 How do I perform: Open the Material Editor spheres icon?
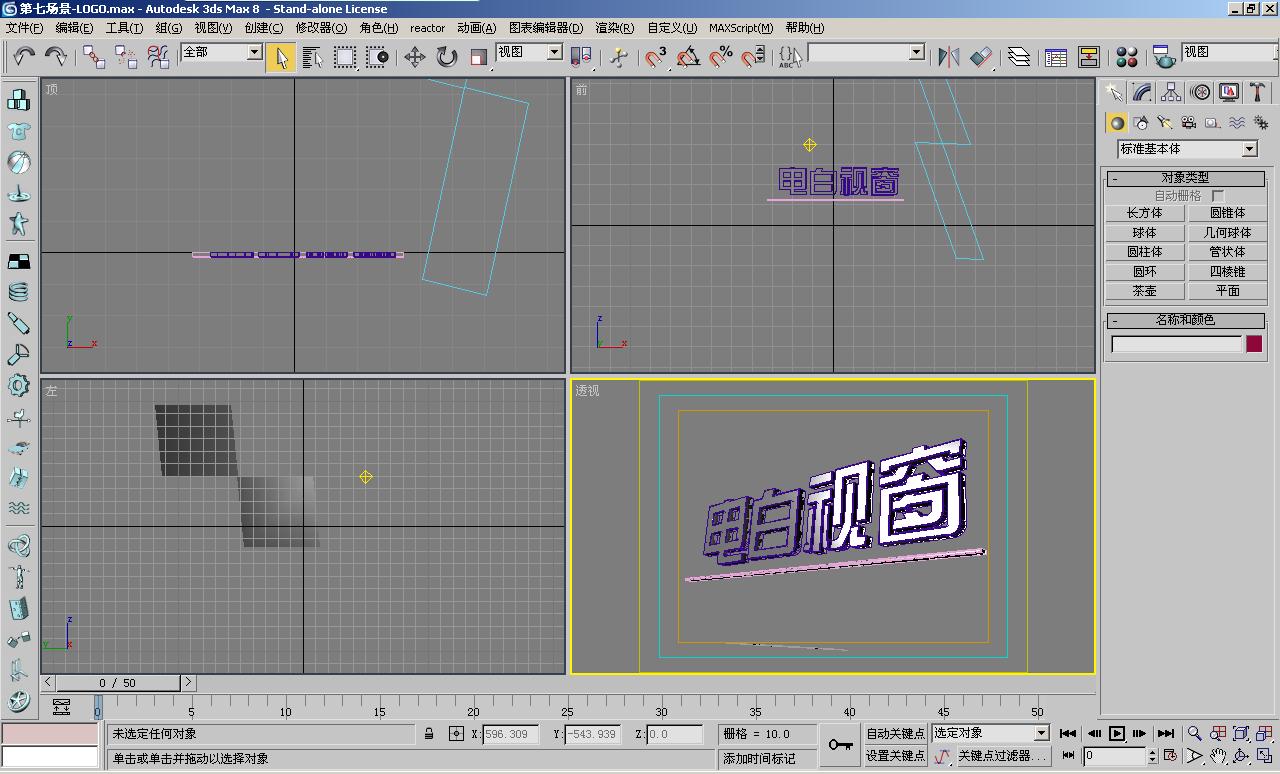[1127, 57]
